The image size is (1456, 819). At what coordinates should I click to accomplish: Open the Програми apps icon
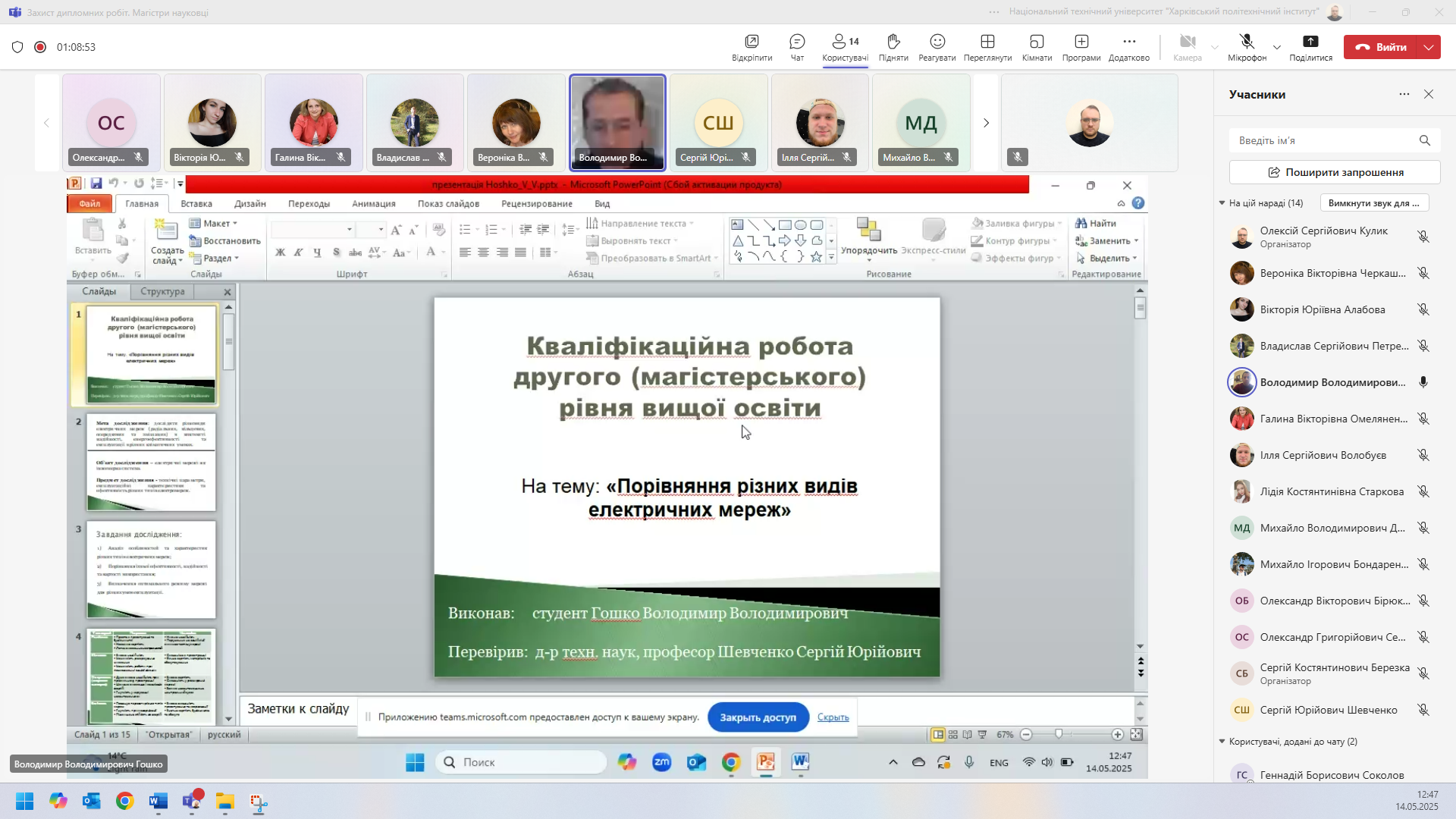pyautogui.click(x=1081, y=47)
